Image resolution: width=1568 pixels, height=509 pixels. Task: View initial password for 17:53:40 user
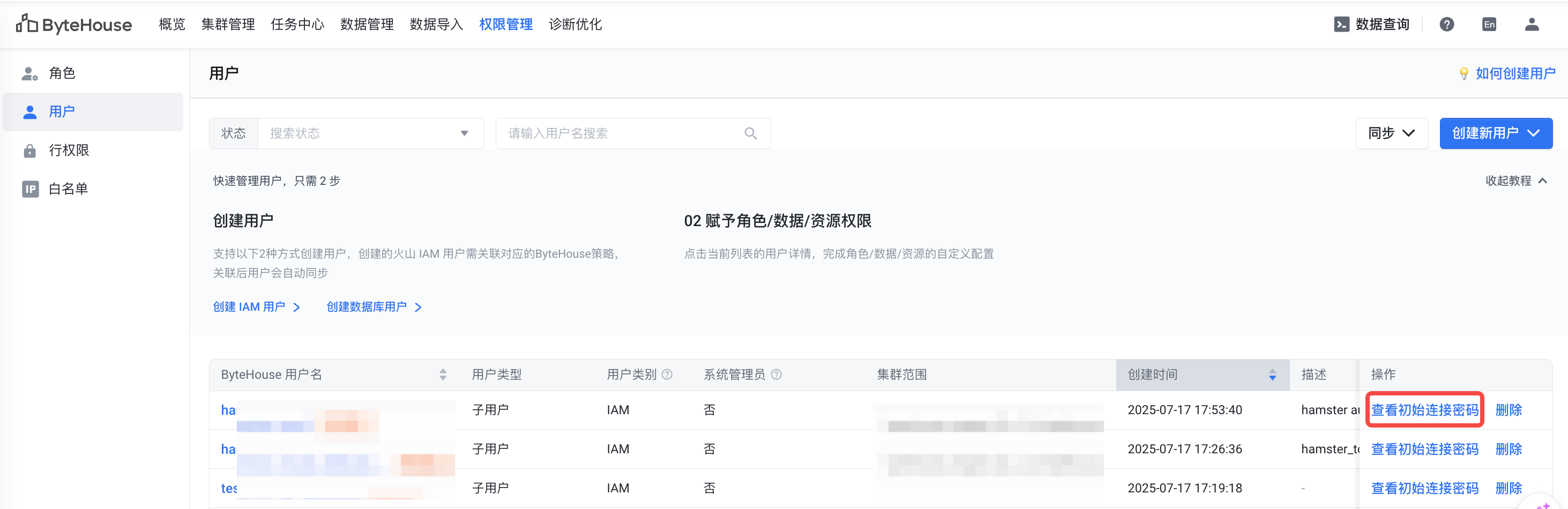pos(1424,410)
